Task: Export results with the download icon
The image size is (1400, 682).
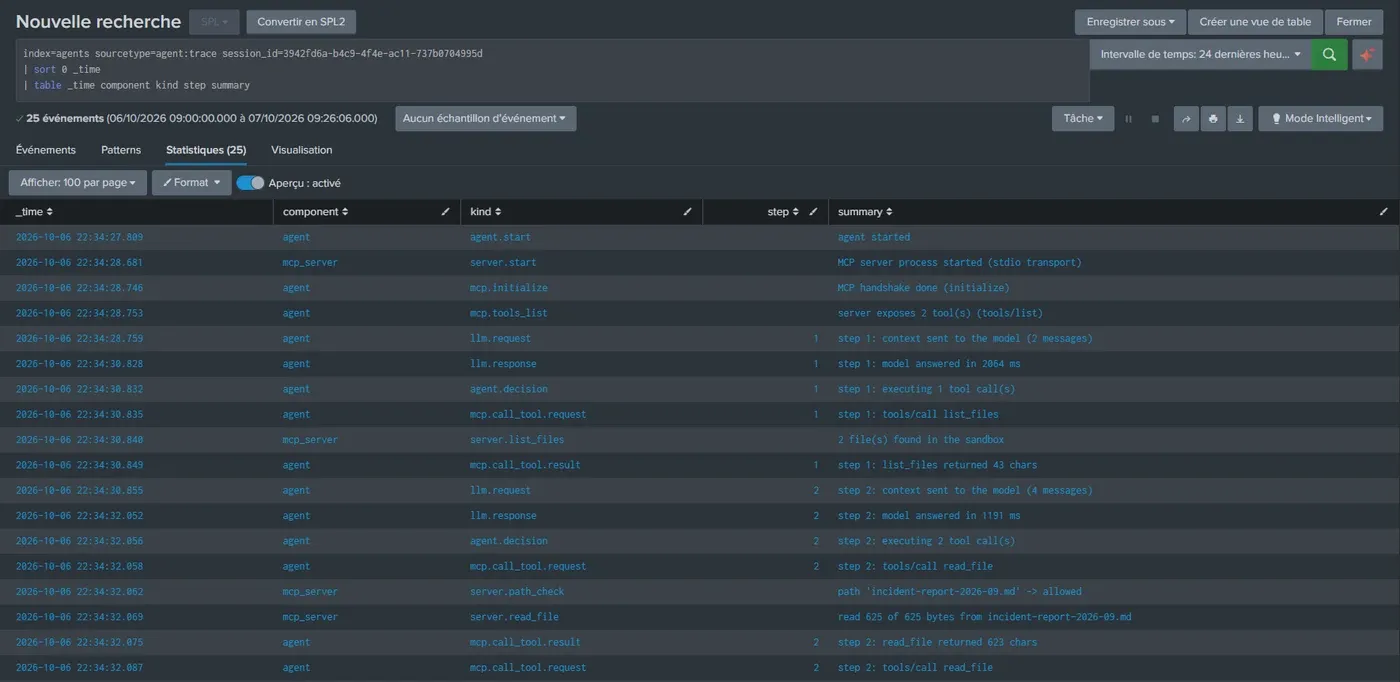Action: tap(1240, 119)
